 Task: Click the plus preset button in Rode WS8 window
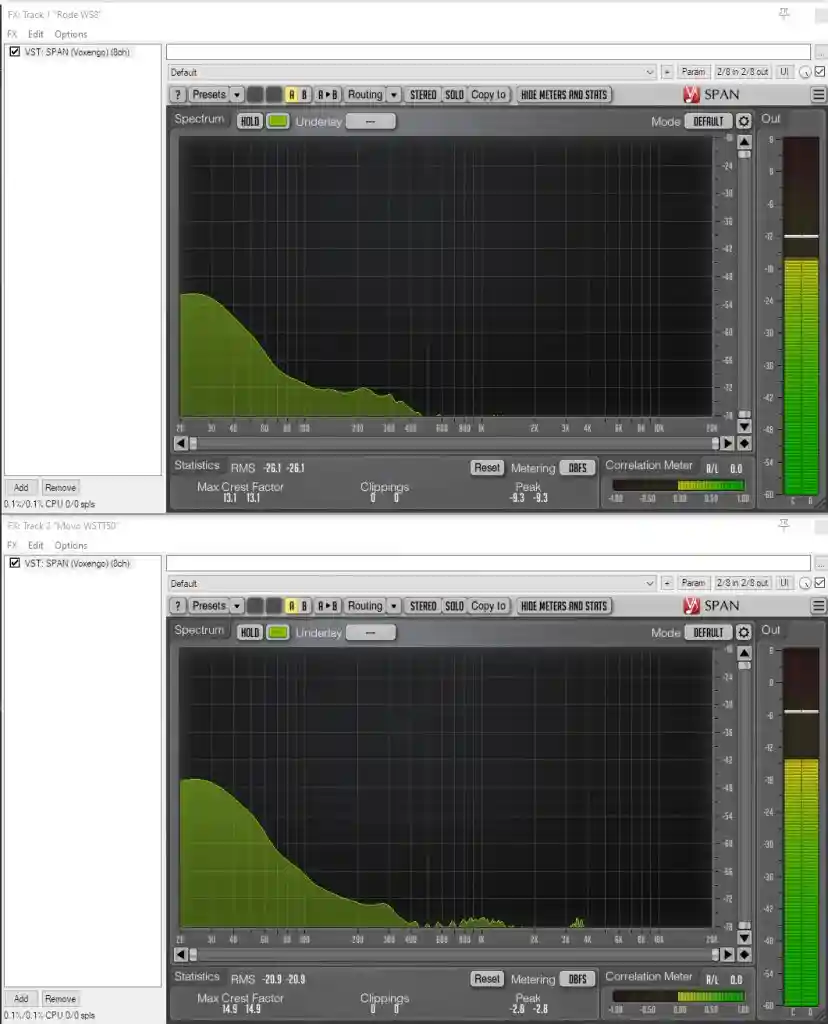point(667,72)
